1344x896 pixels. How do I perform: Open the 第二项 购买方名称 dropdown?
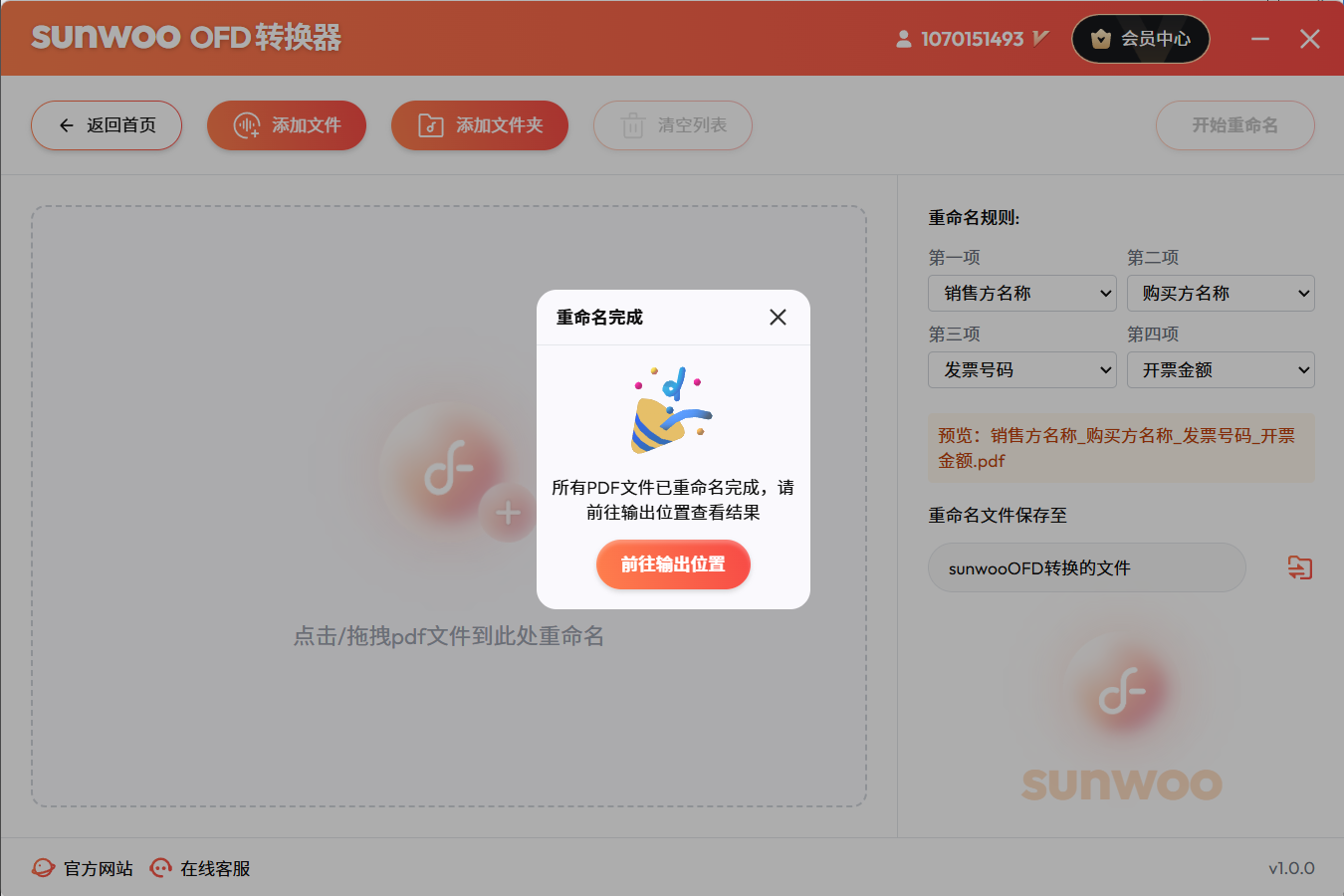coord(1221,293)
